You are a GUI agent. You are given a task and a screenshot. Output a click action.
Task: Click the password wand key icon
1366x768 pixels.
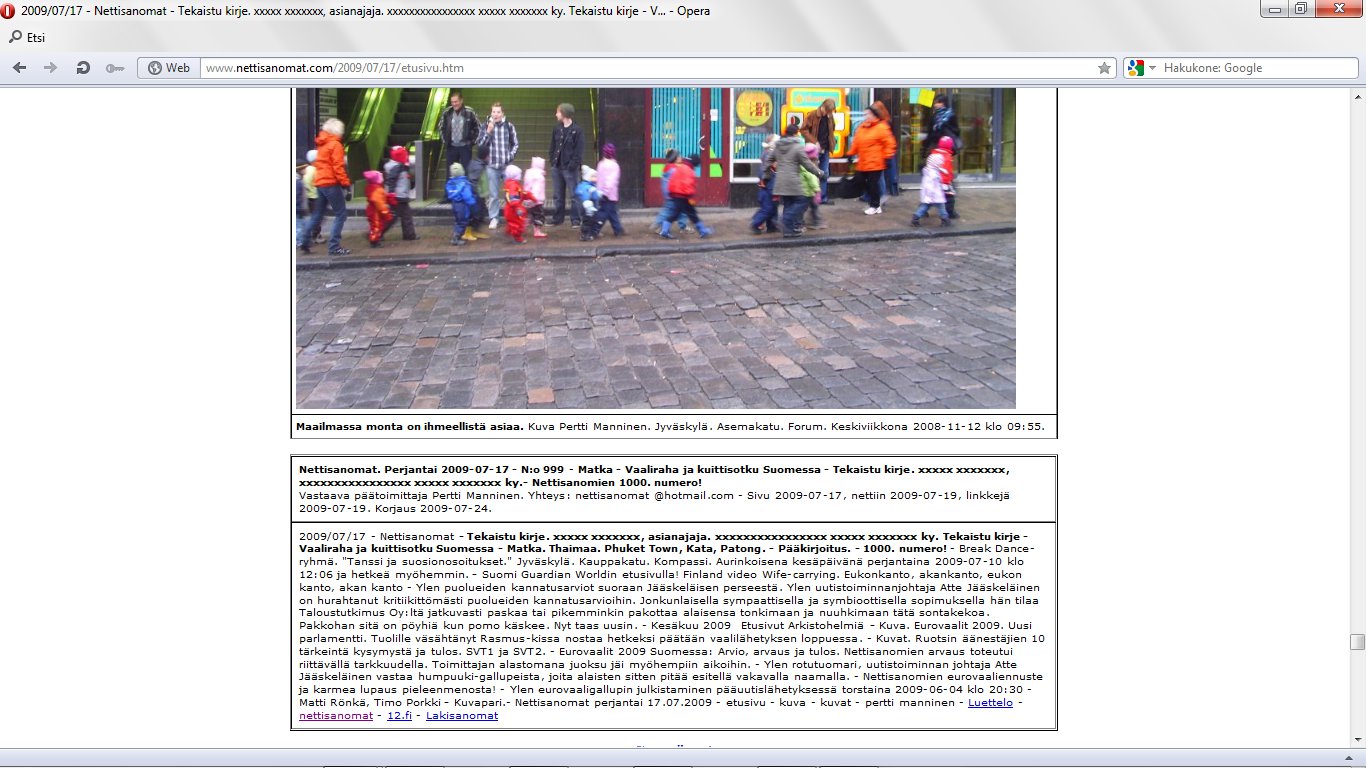click(x=114, y=68)
